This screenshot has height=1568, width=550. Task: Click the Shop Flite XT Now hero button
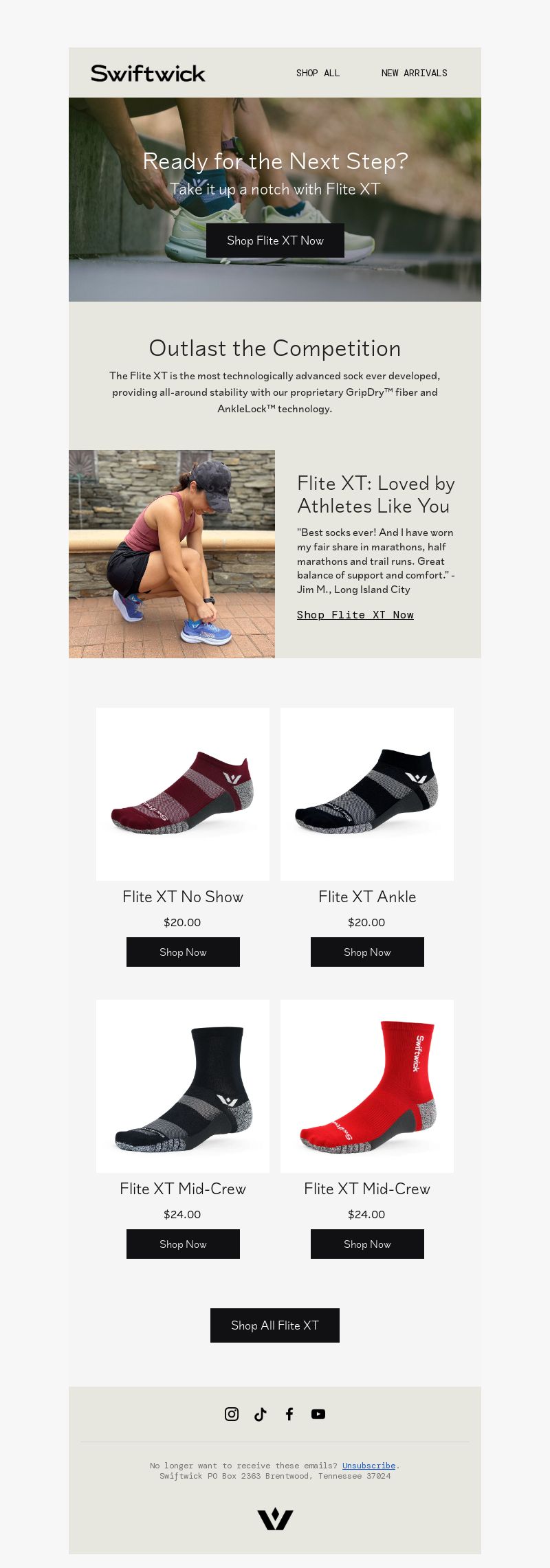(x=275, y=240)
